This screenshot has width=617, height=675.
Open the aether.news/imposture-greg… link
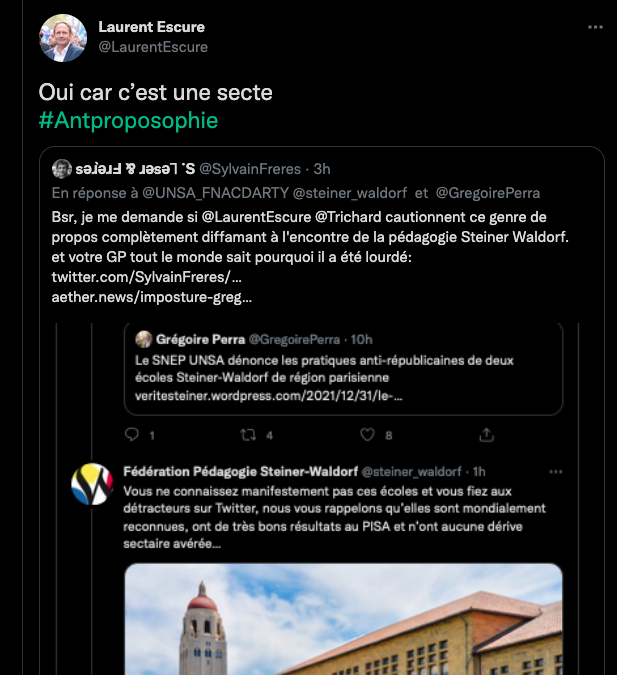tap(150, 297)
